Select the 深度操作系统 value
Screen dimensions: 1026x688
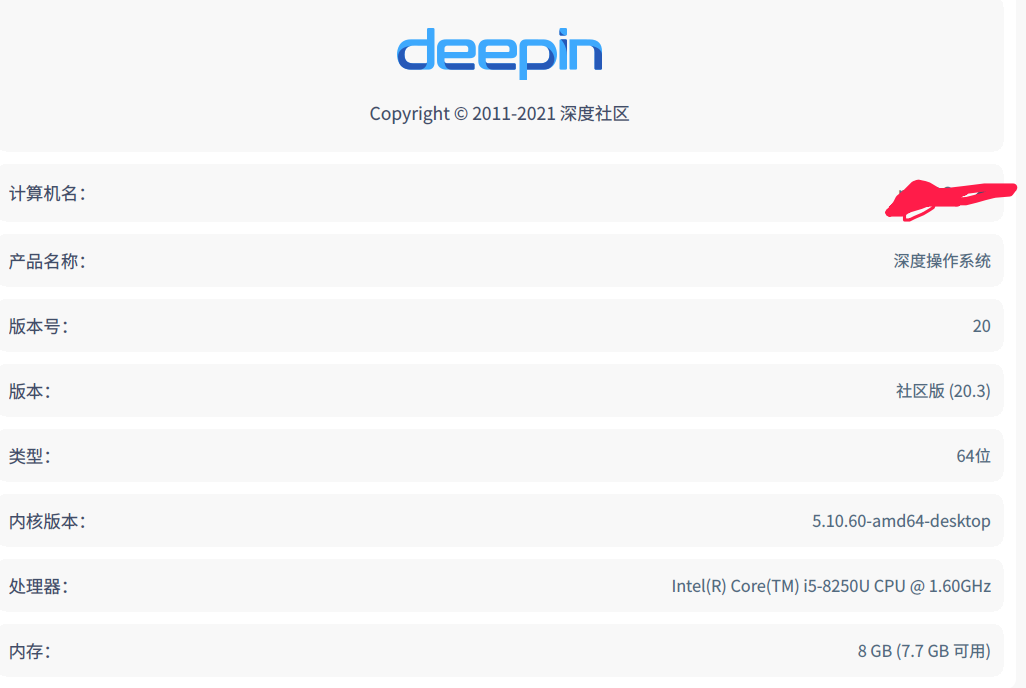click(x=942, y=261)
